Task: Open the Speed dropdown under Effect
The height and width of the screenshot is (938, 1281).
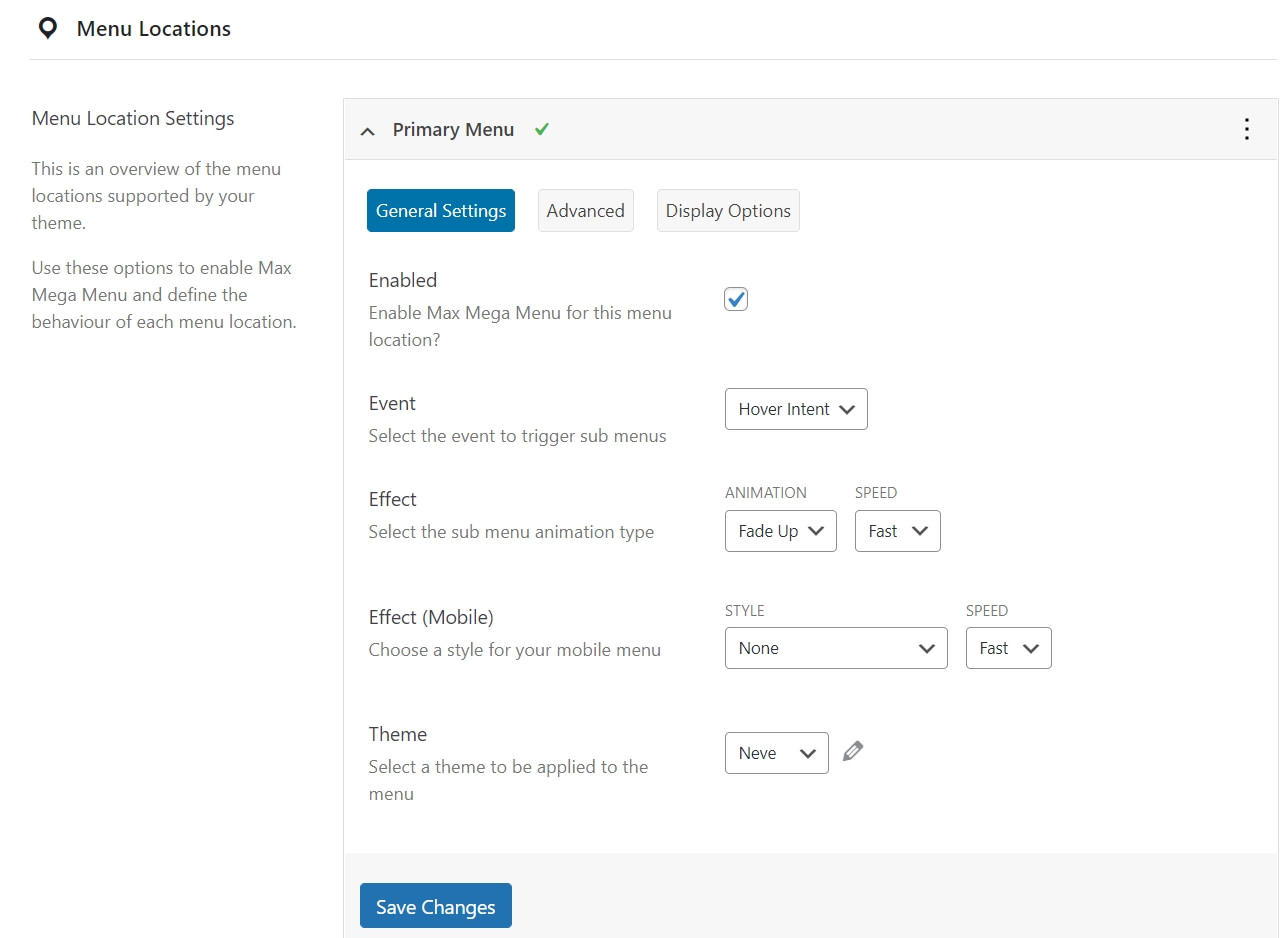Action: coord(897,531)
